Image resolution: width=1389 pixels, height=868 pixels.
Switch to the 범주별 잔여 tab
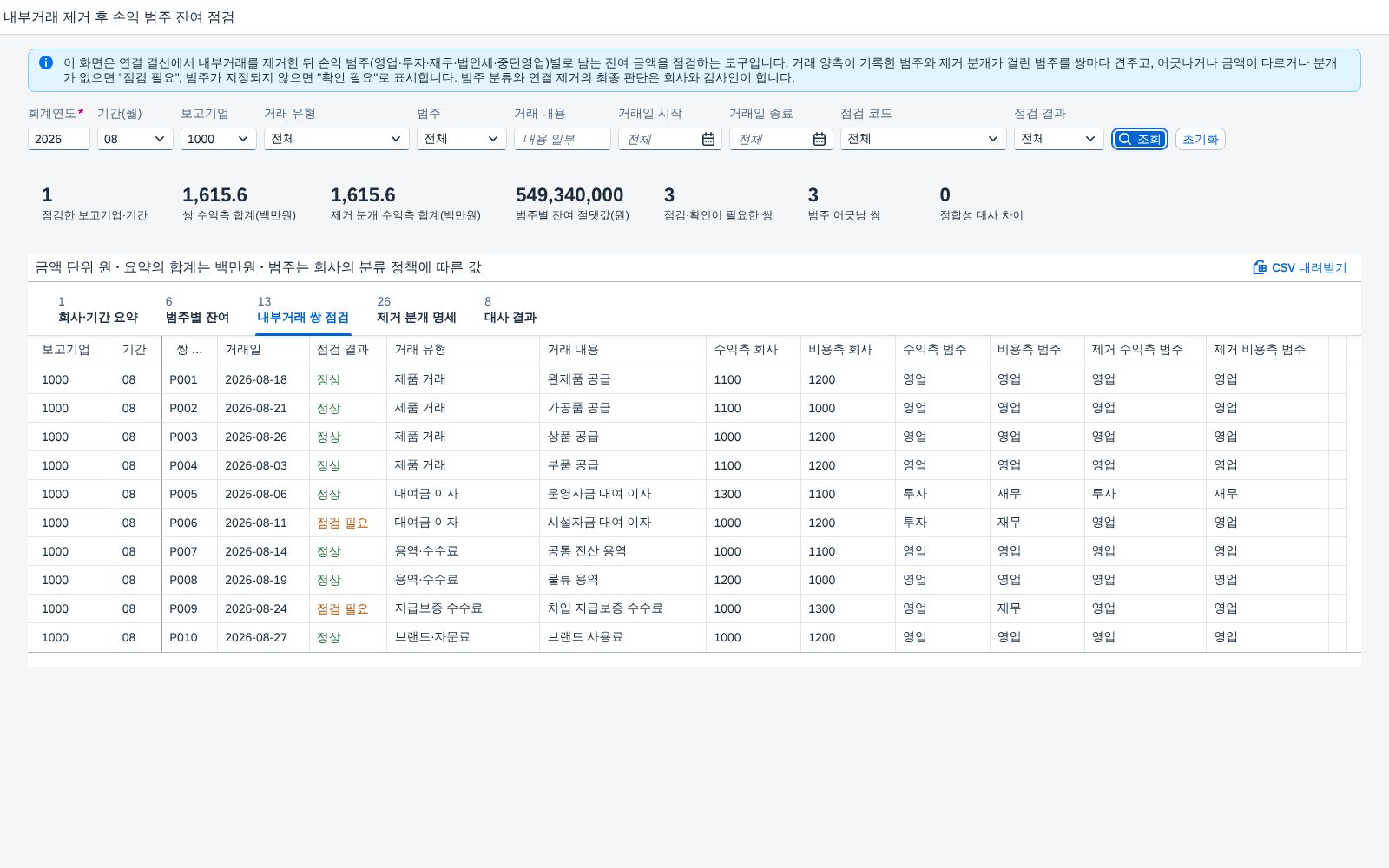click(x=197, y=310)
